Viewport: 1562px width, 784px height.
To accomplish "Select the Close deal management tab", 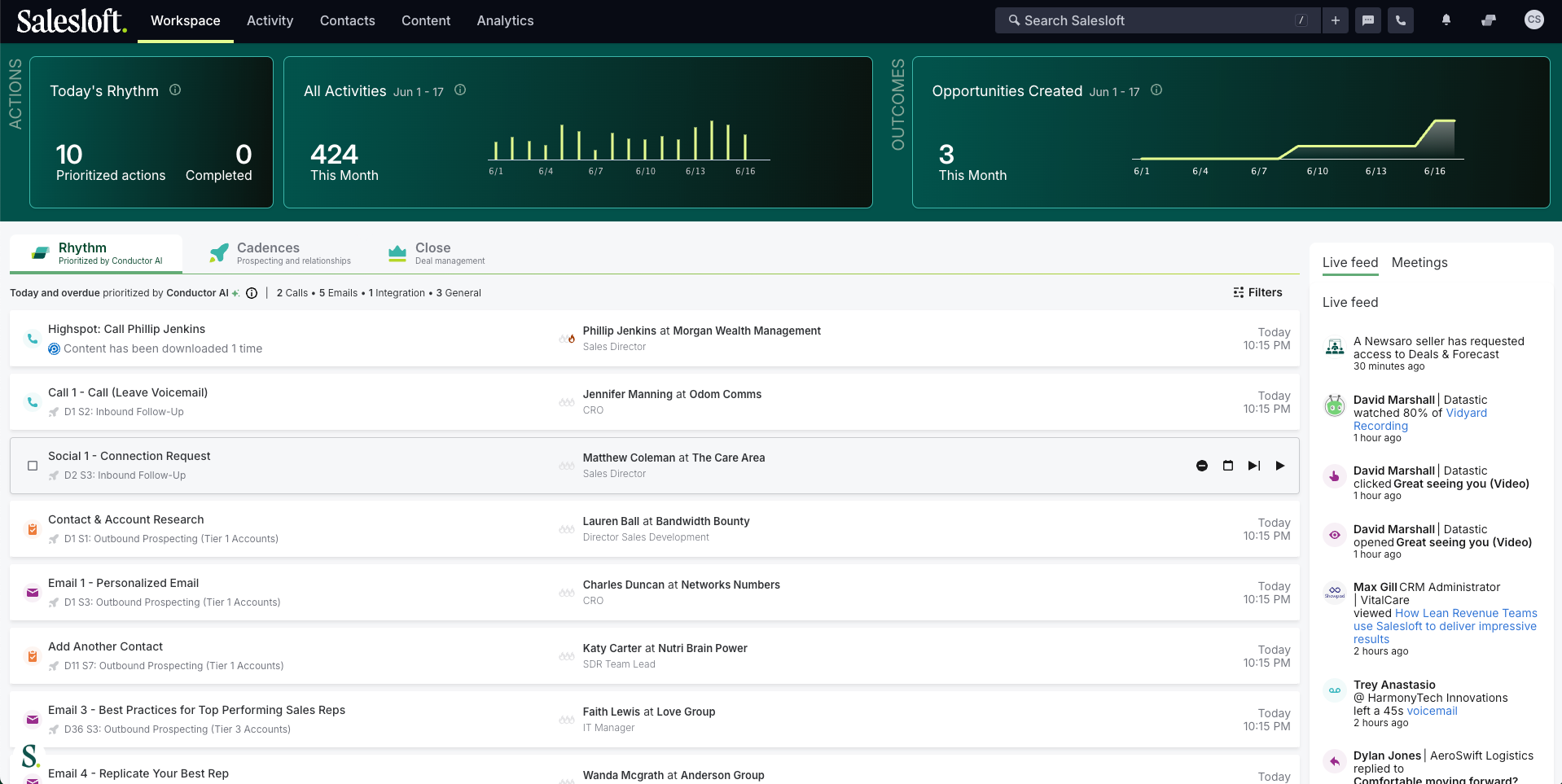I will pos(437,253).
